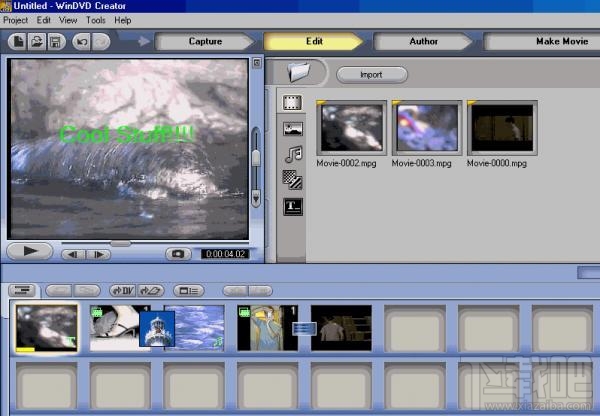This screenshot has width=600, height=416.
Task: Click the transition icon between last two storyboard clips
Action: [x=304, y=329]
